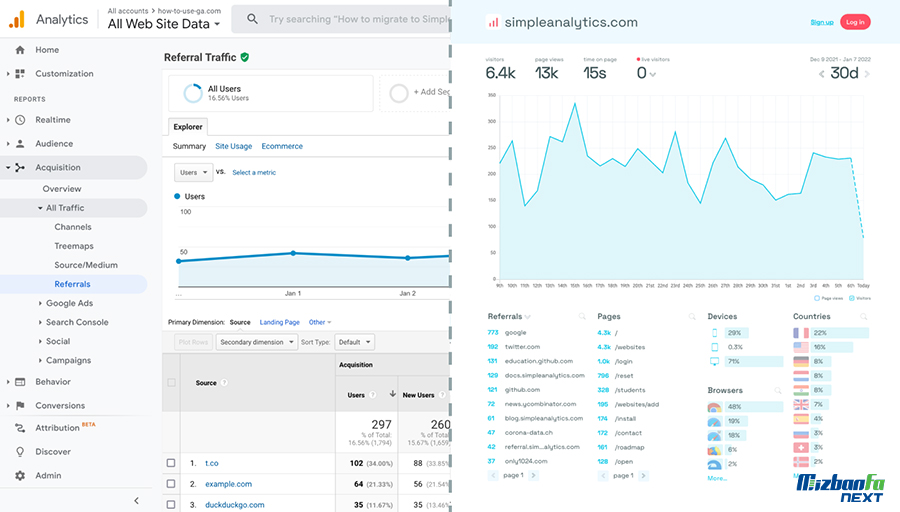Open the Customization dashboard icon
900x512 pixels.
click(x=20, y=73)
